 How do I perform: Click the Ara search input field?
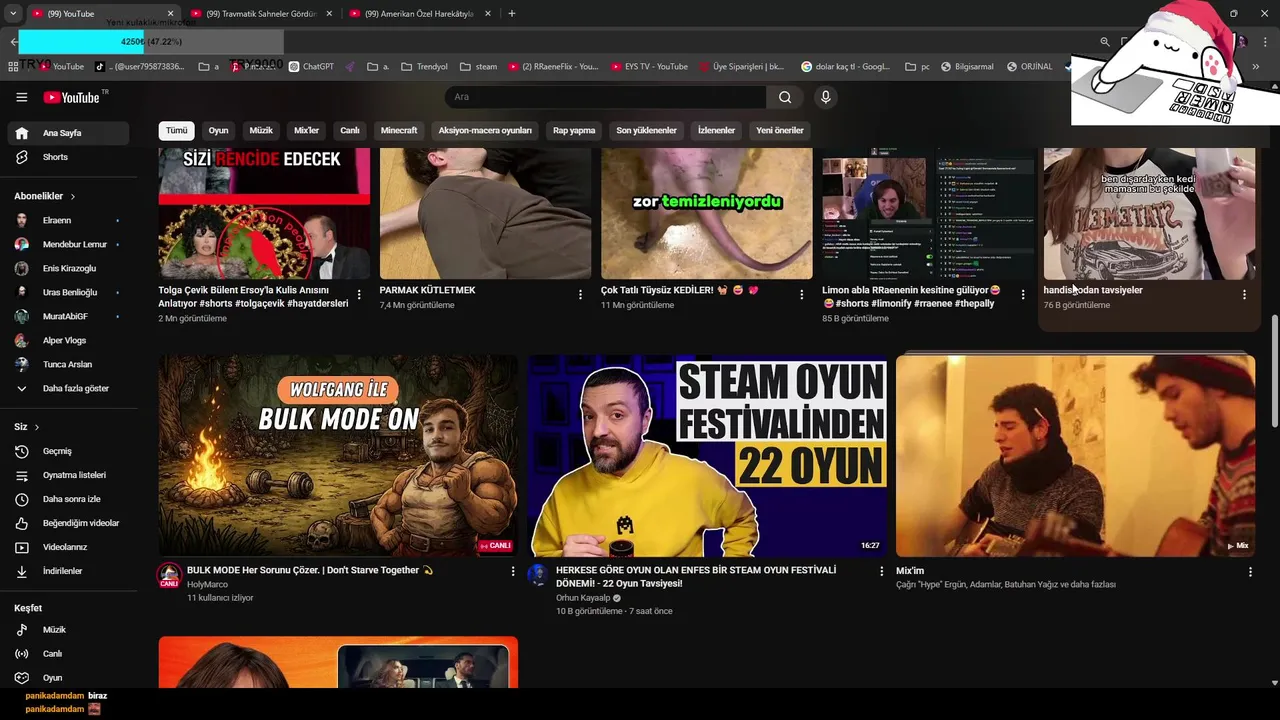click(x=605, y=97)
